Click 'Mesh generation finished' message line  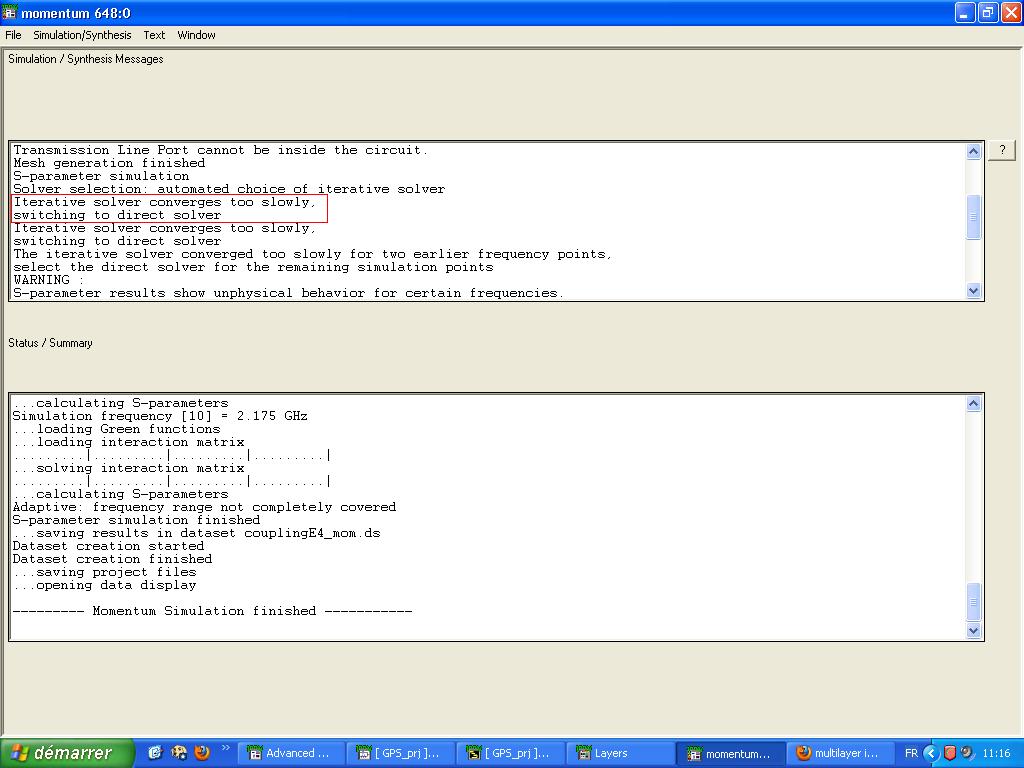(109, 163)
